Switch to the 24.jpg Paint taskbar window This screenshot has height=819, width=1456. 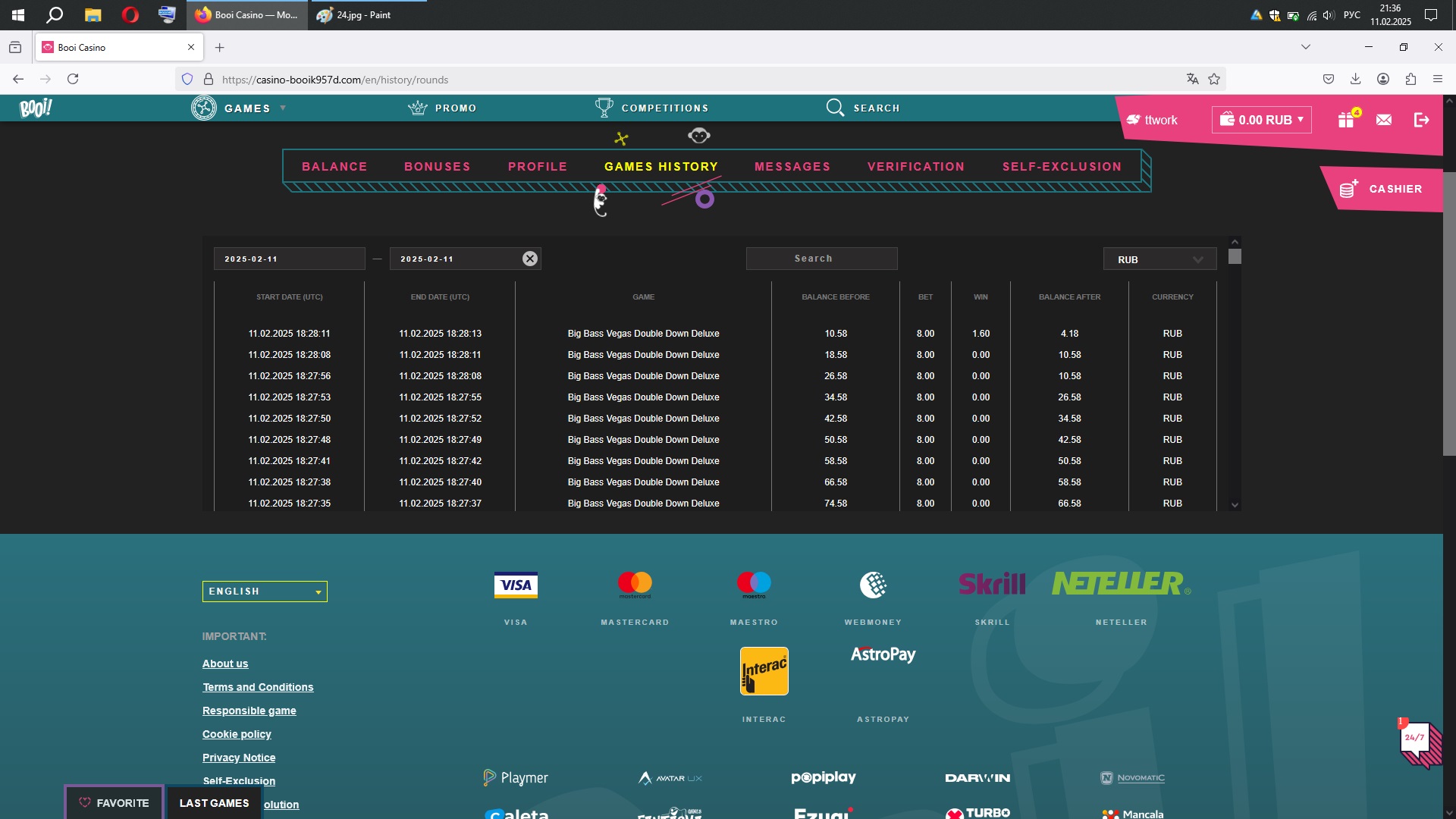click(367, 15)
